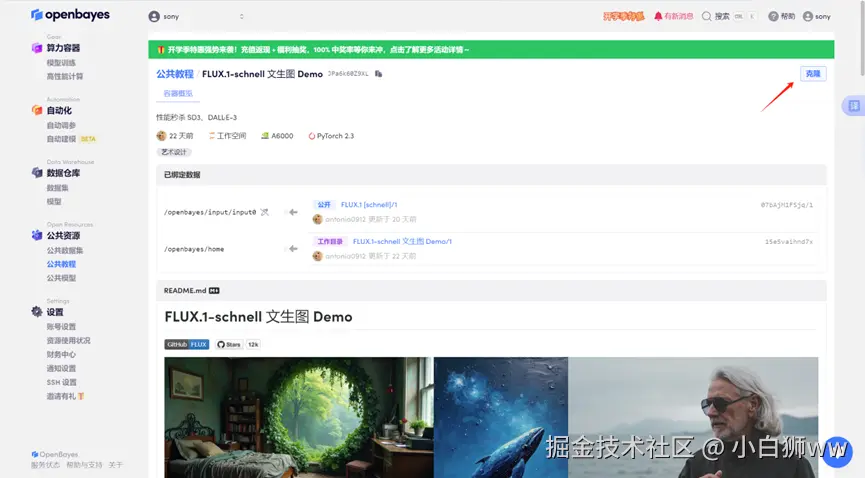This screenshot has height=478, width=865.
Task: Click 关于 footer link
Action: (115, 465)
